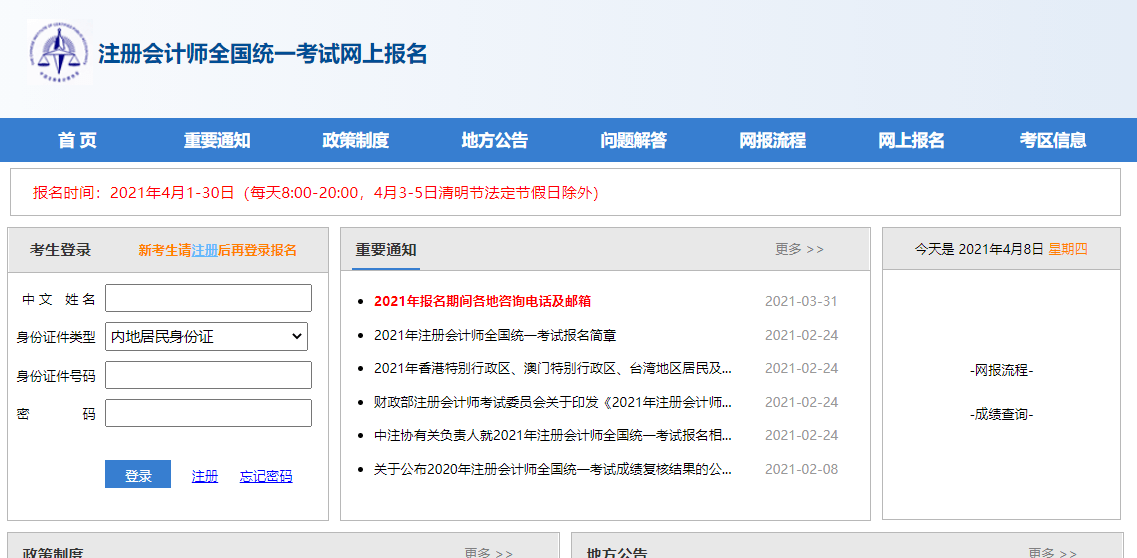
Task: Focus the 身份证件号码 input field
Action: point(208,375)
